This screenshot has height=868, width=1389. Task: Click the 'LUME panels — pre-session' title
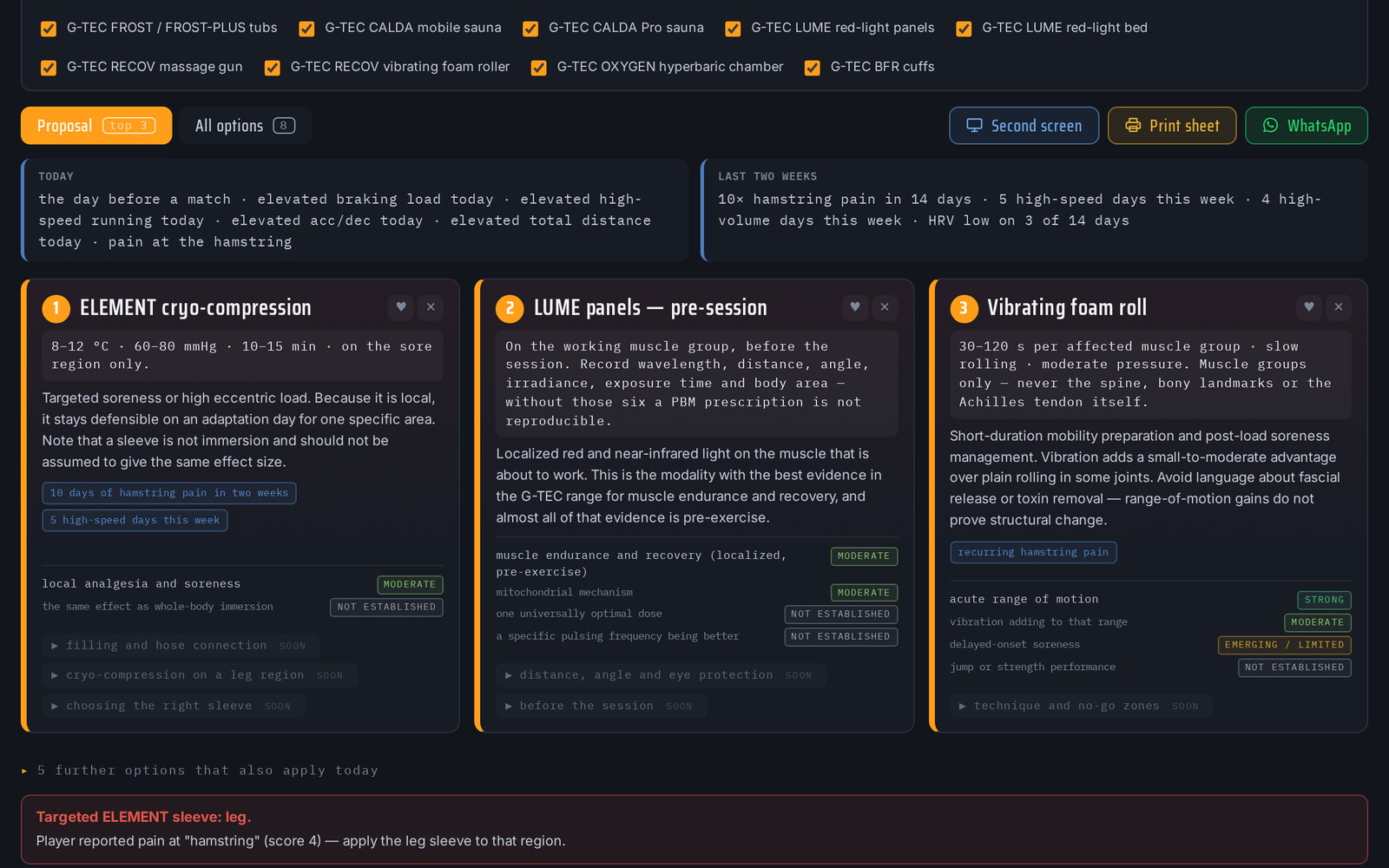click(x=650, y=307)
